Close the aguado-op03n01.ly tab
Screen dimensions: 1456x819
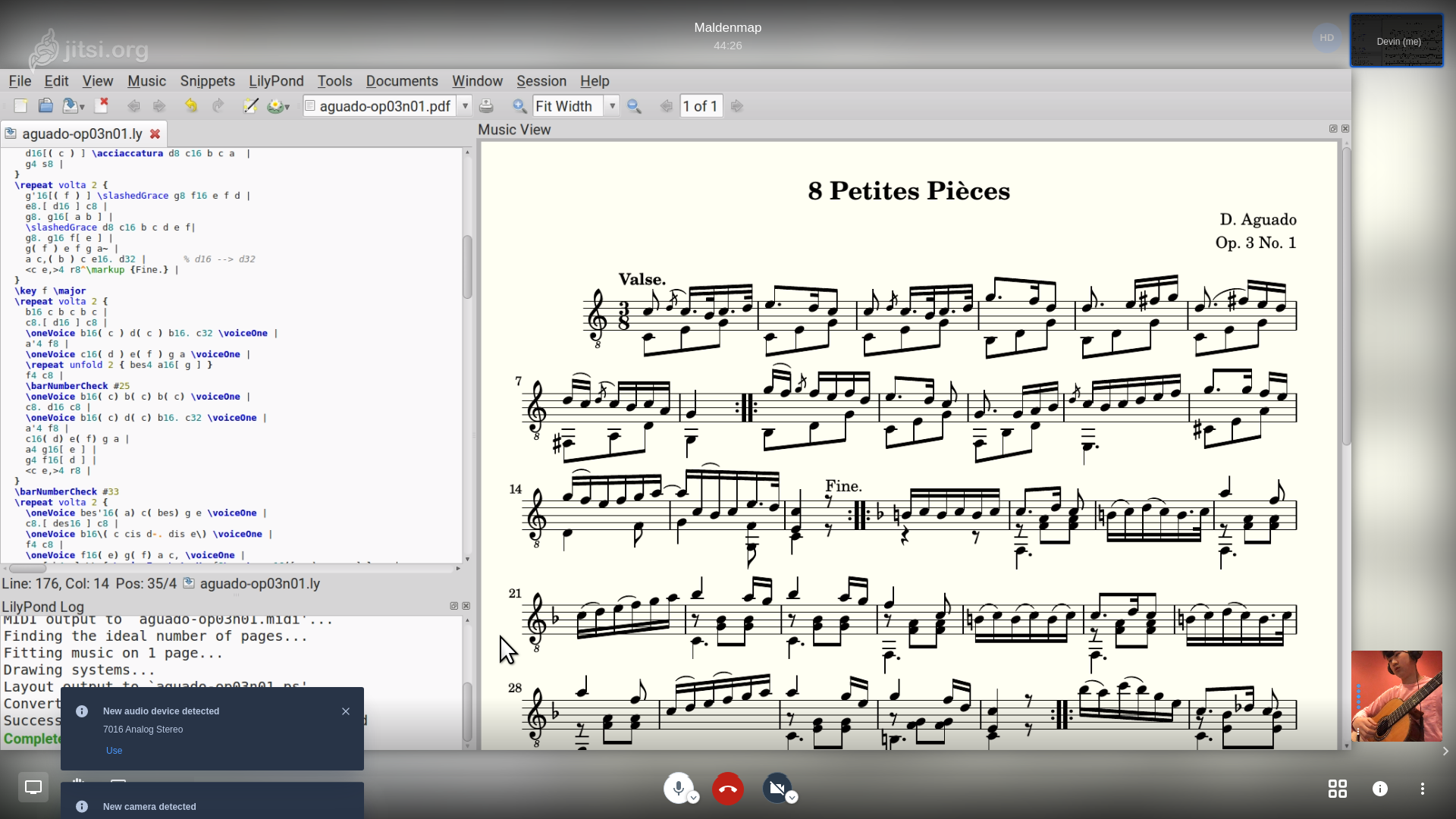(155, 133)
